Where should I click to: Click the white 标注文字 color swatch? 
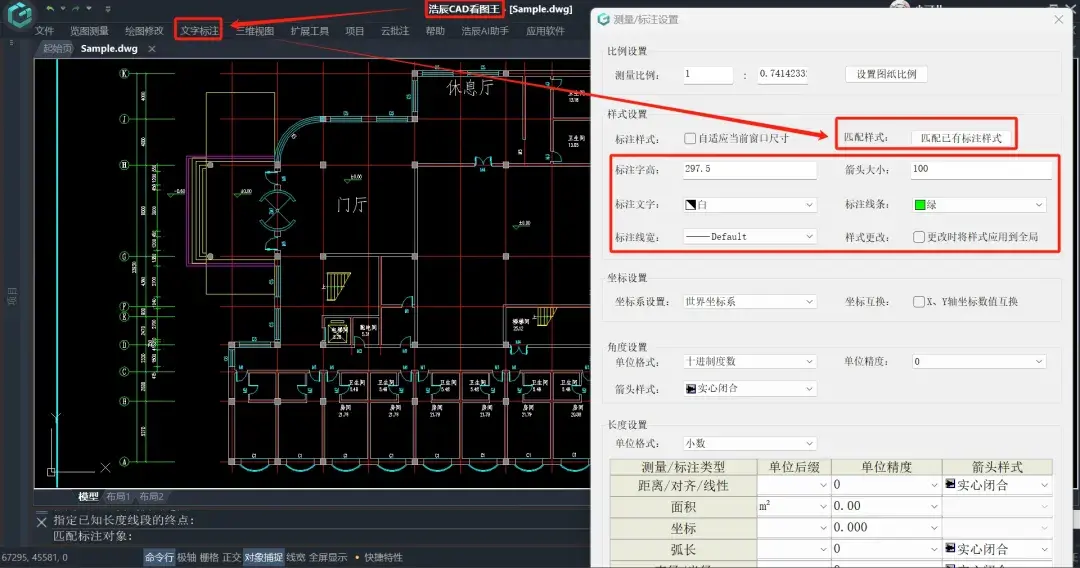[x=690, y=204]
